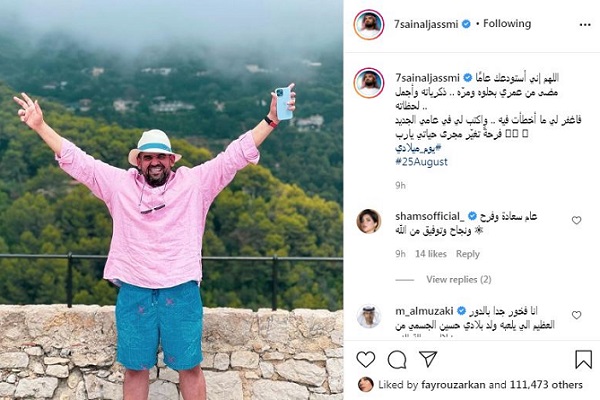The height and width of the screenshot is (400, 600).
Task: Open the #25August hashtag
Action: pos(421,162)
